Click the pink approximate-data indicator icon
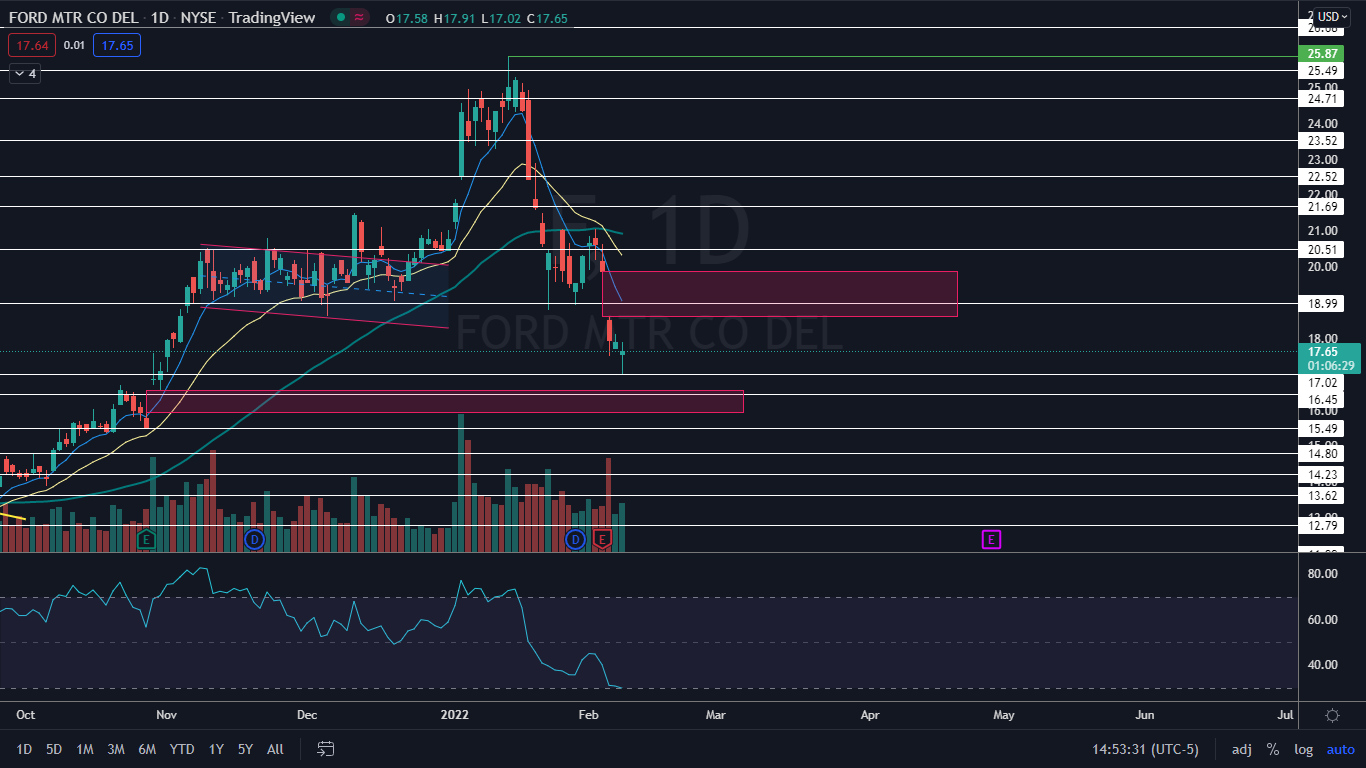Image resolution: width=1366 pixels, height=768 pixels. [x=360, y=17]
